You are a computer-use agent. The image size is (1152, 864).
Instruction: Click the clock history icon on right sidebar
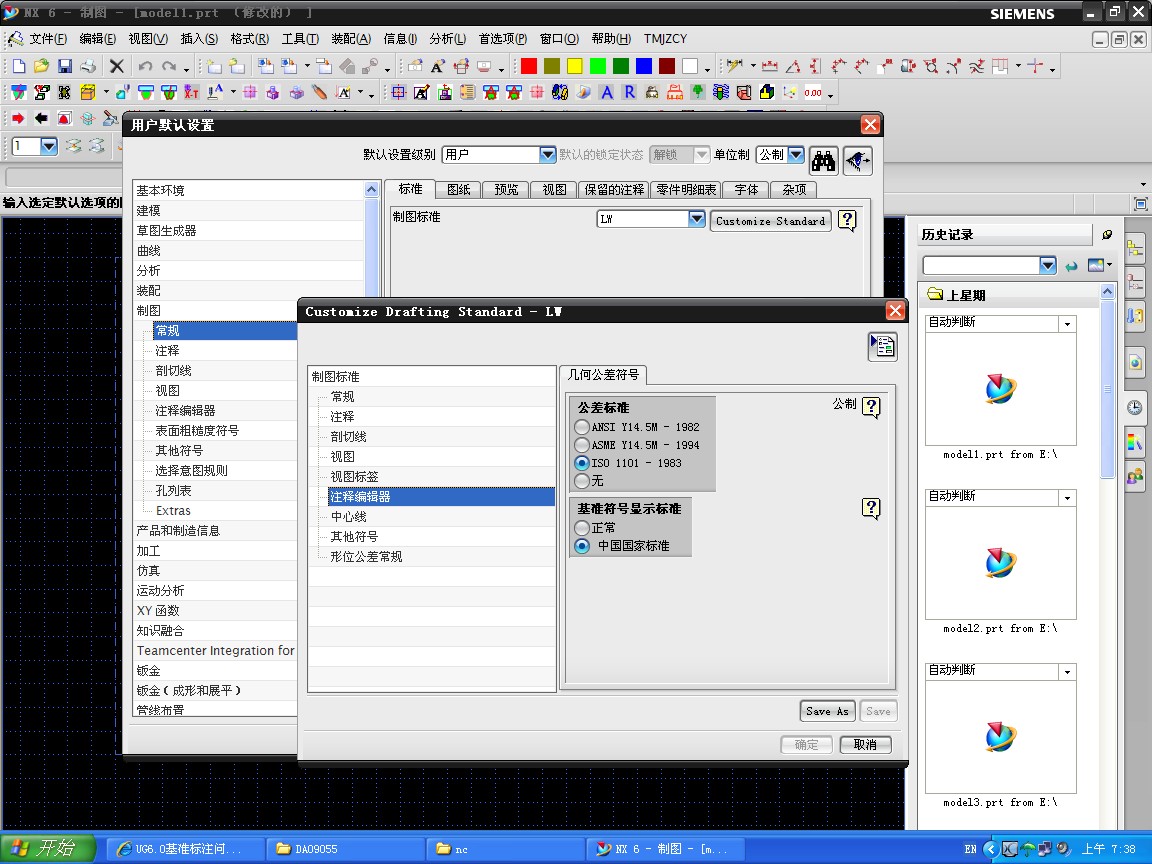tap(1135, 408)
